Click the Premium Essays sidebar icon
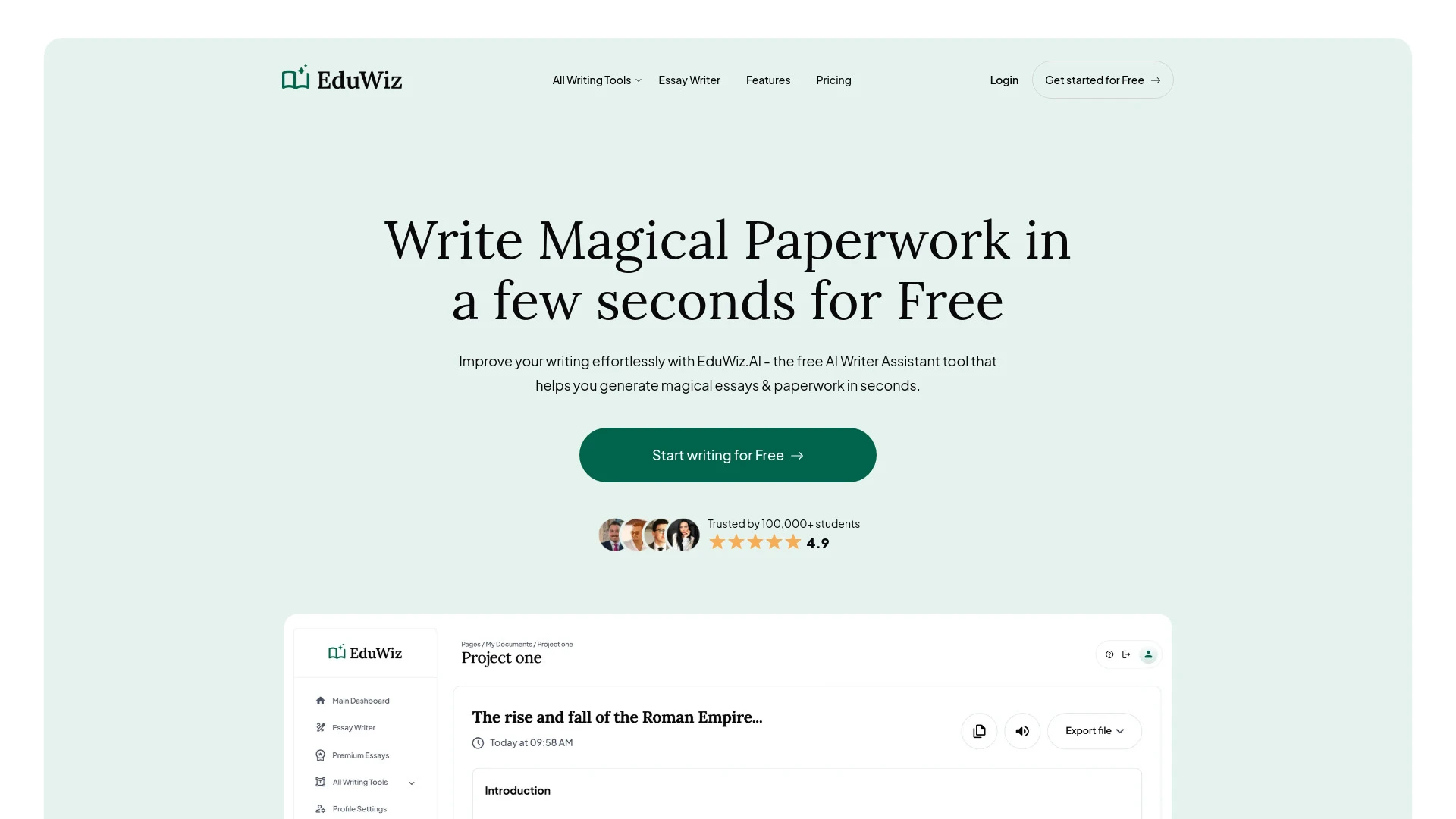Viewport: 1456px width, 819px height. pos(320,755)
